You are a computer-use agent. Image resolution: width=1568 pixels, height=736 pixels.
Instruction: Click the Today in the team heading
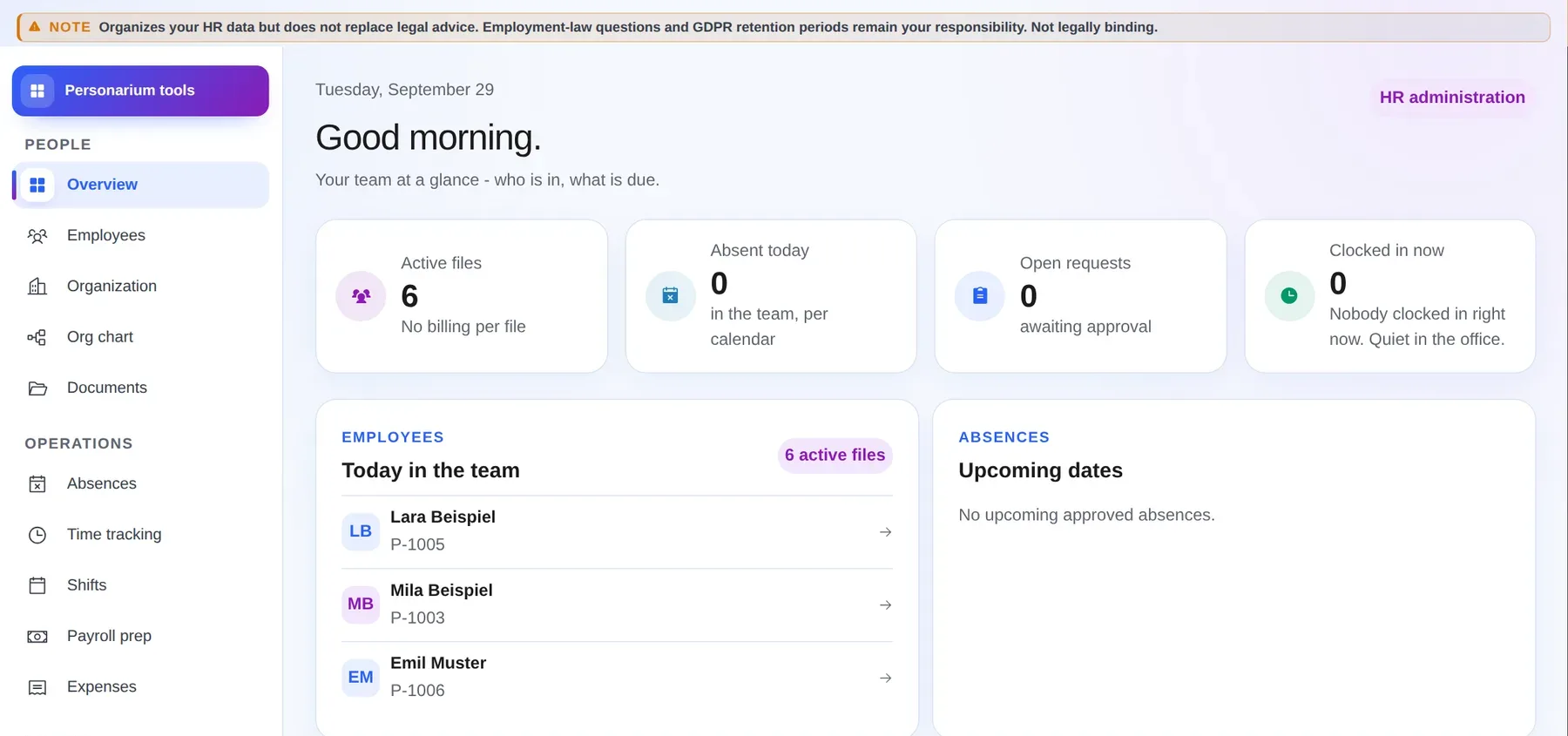[x=430, y=470]
